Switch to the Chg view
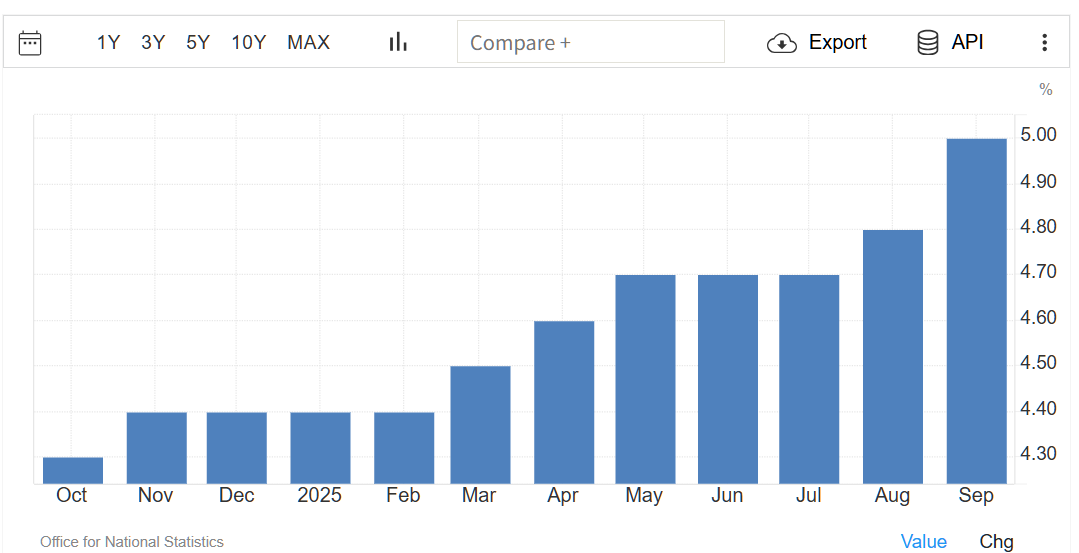 (x=995, y=541)
